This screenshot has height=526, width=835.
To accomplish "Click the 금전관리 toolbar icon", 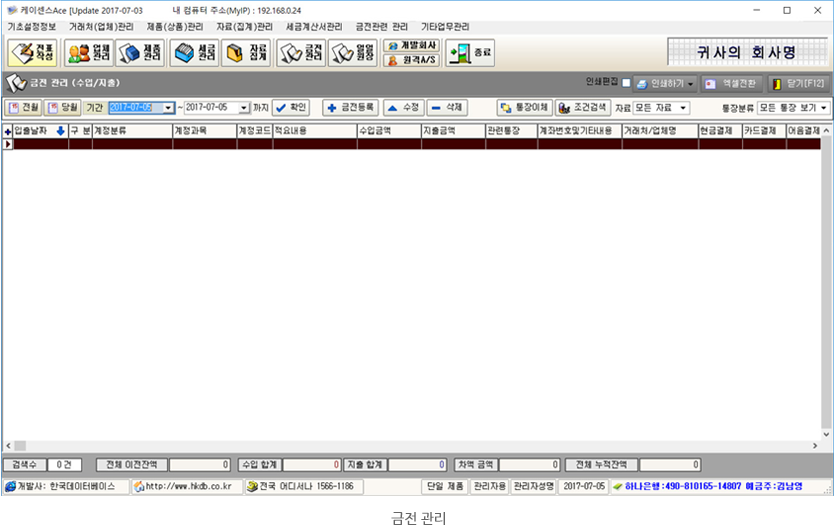I will [301, 53].
